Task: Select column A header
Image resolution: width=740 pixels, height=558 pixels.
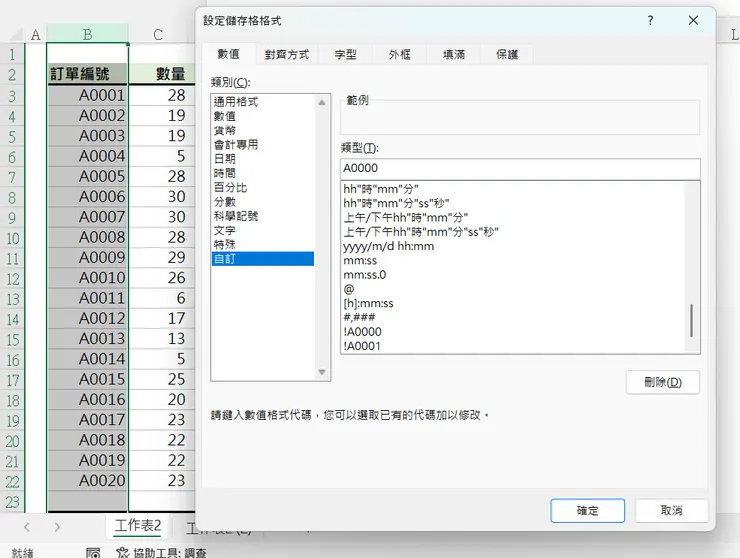Action: pyautogui.click(x=35, y=34)
